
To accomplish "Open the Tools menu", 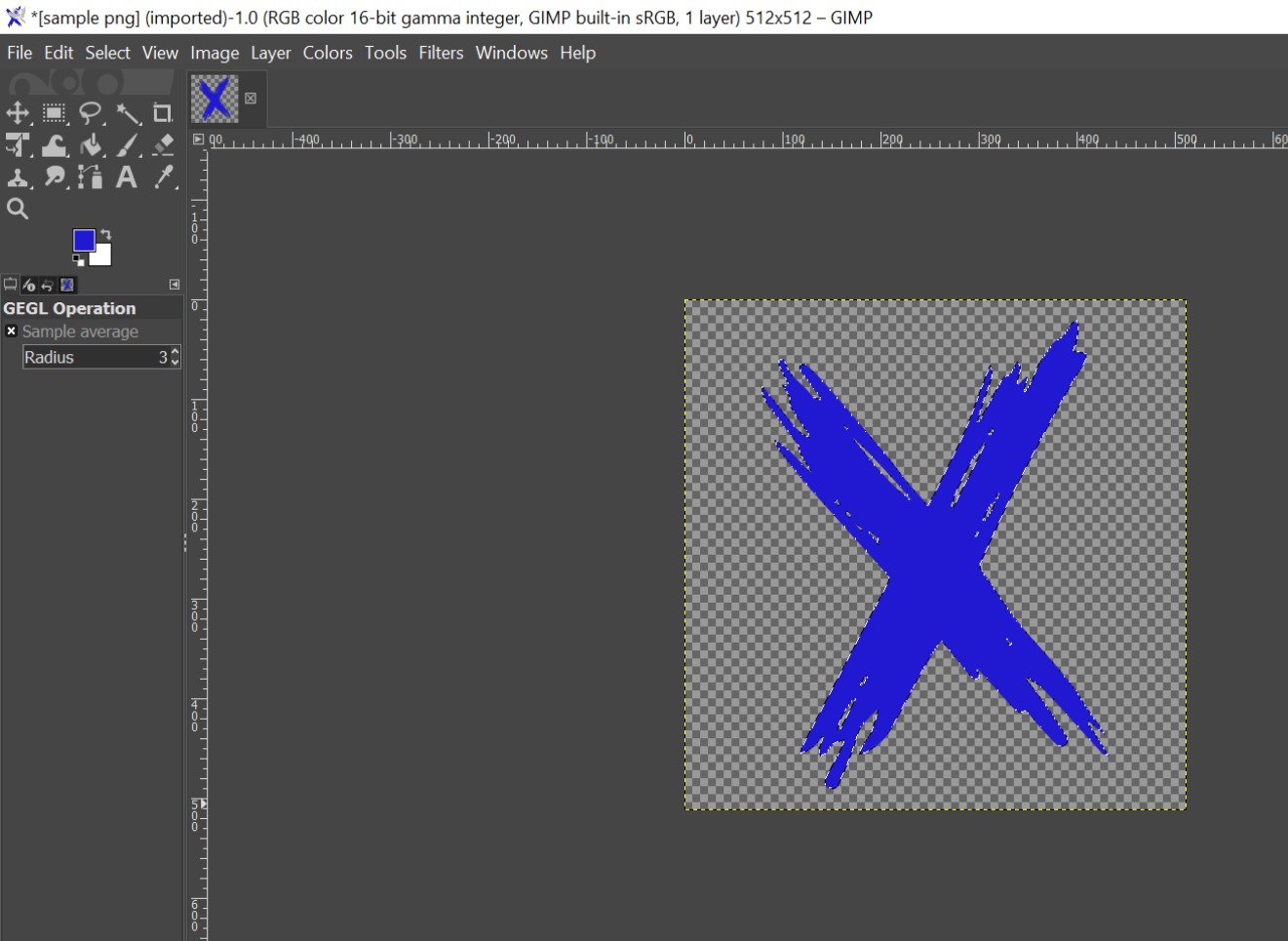I will point(385,53).
